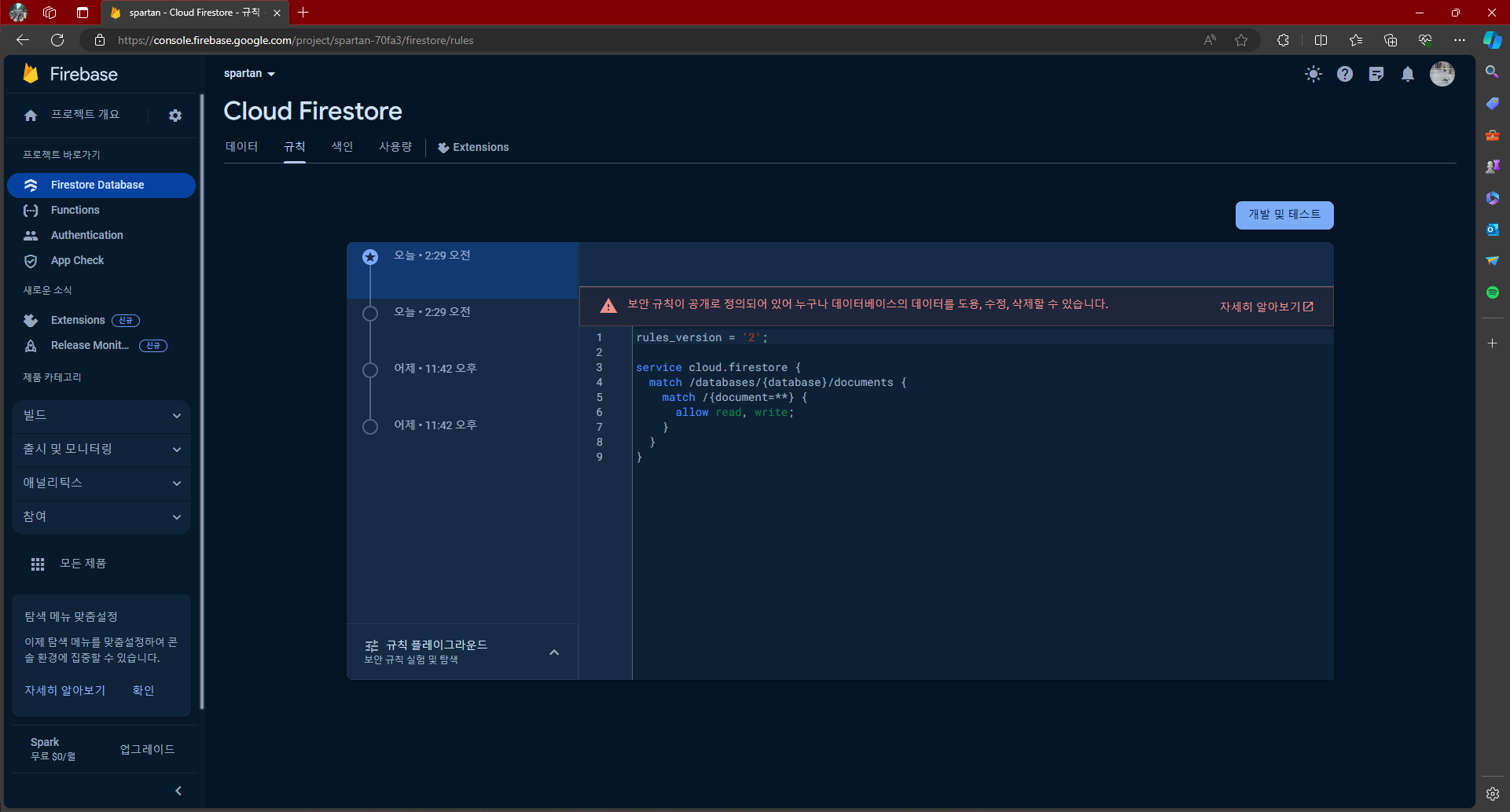Collapse the sidebar with chevron

(x=178, y=791)
